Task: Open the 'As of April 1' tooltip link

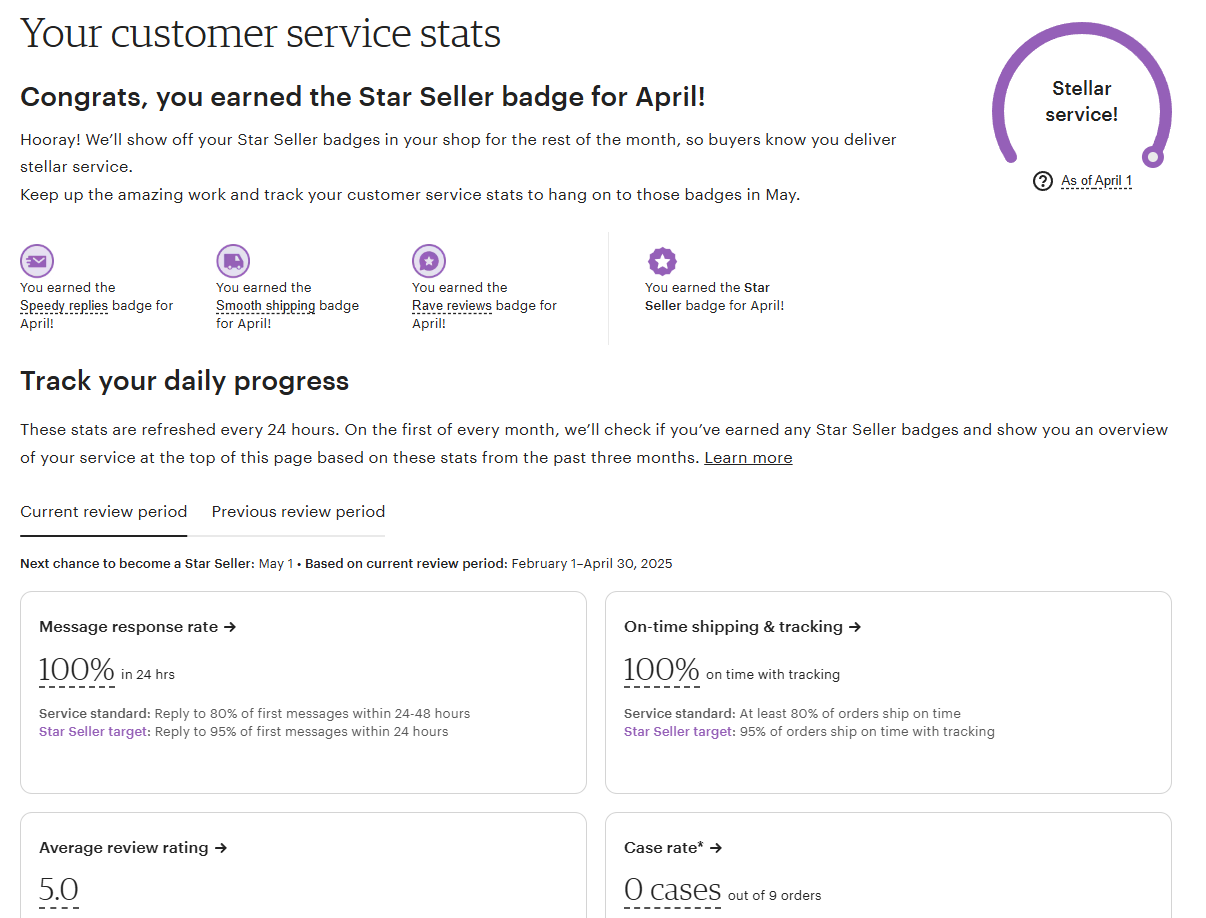Action: 1096,181
